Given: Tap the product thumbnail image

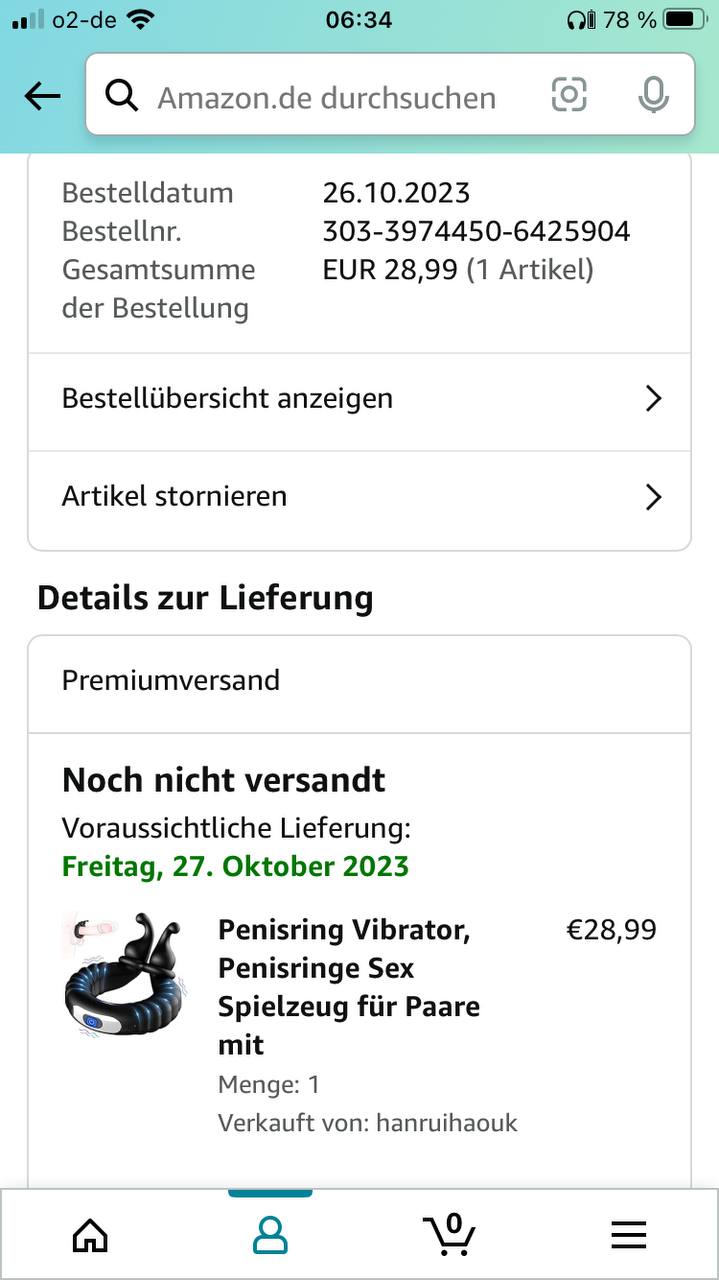Looking at the screenshot, I should (124, 974).
